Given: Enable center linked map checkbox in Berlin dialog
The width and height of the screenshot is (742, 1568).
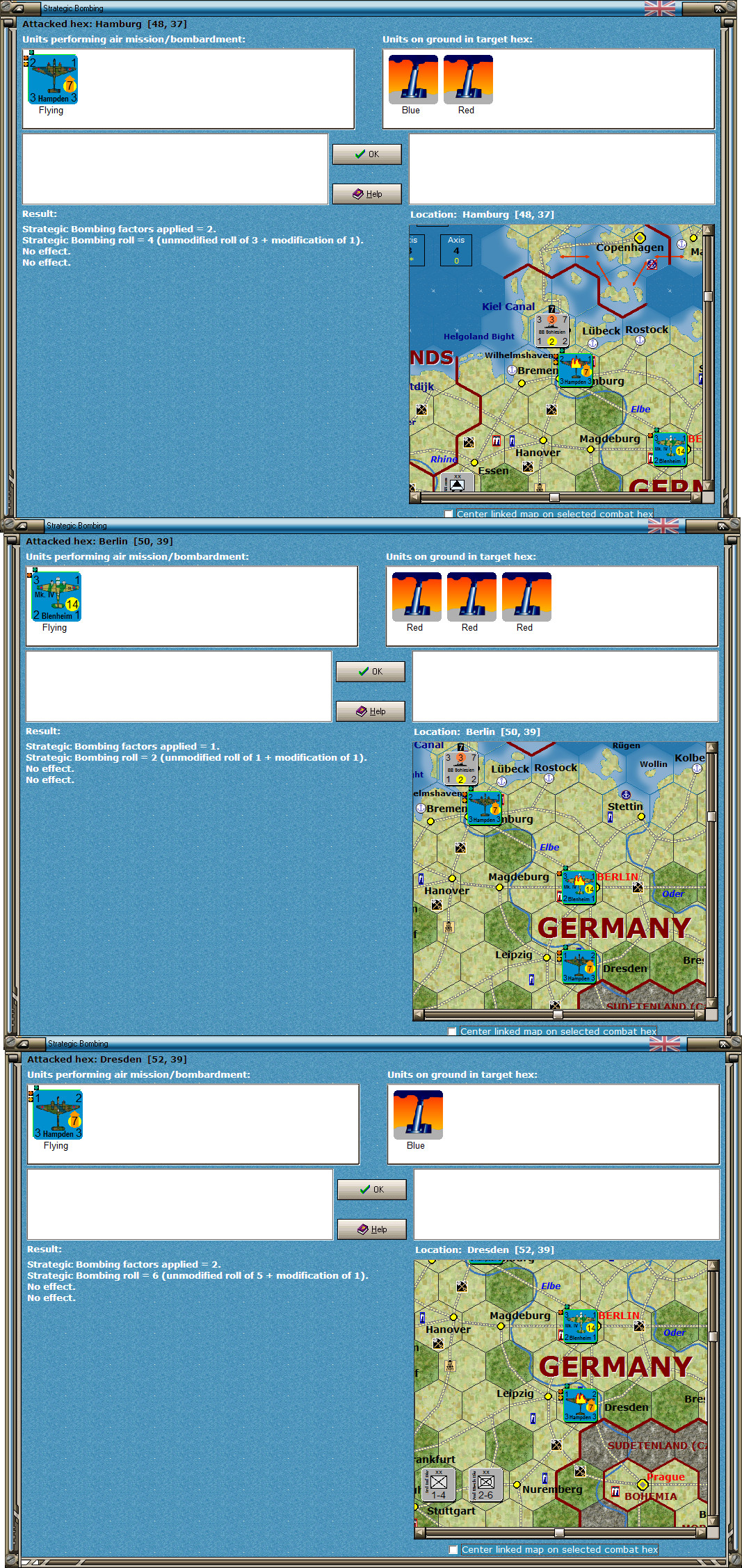Looking at the screenshot, I should pyautogui.click(x=452, y=1032).
